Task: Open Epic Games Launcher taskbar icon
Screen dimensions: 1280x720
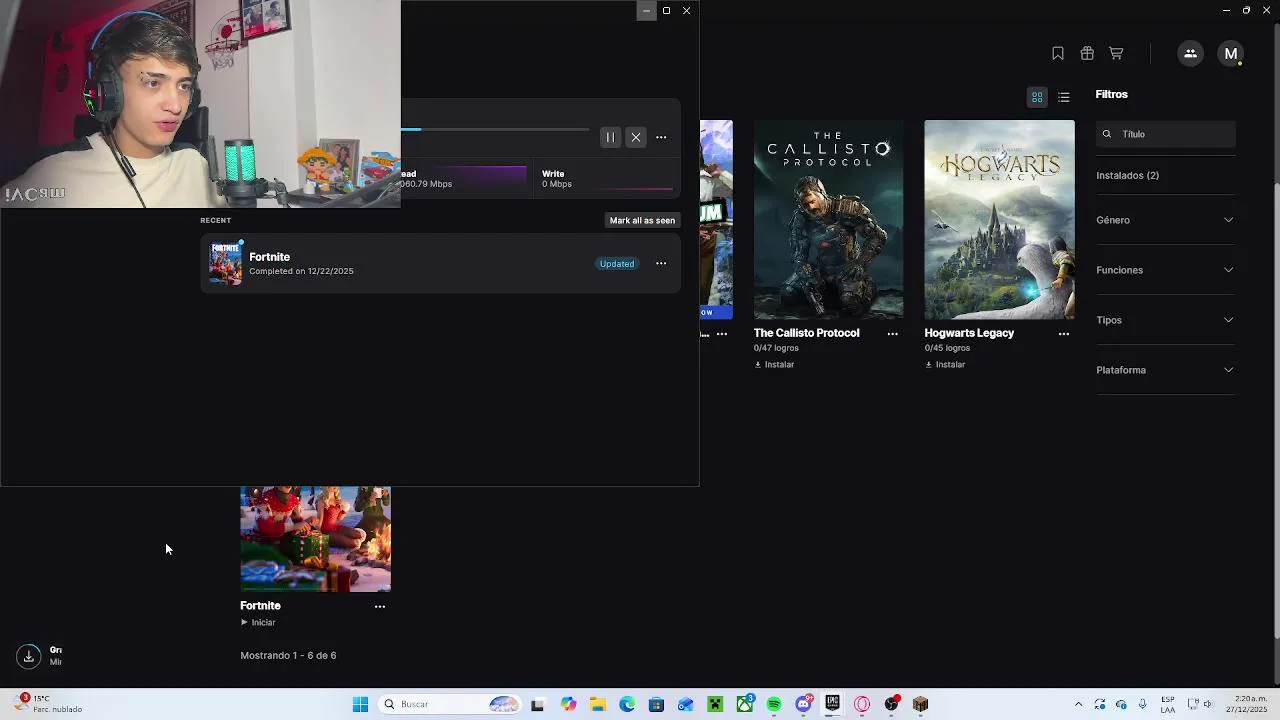Action: pos(832,704)
